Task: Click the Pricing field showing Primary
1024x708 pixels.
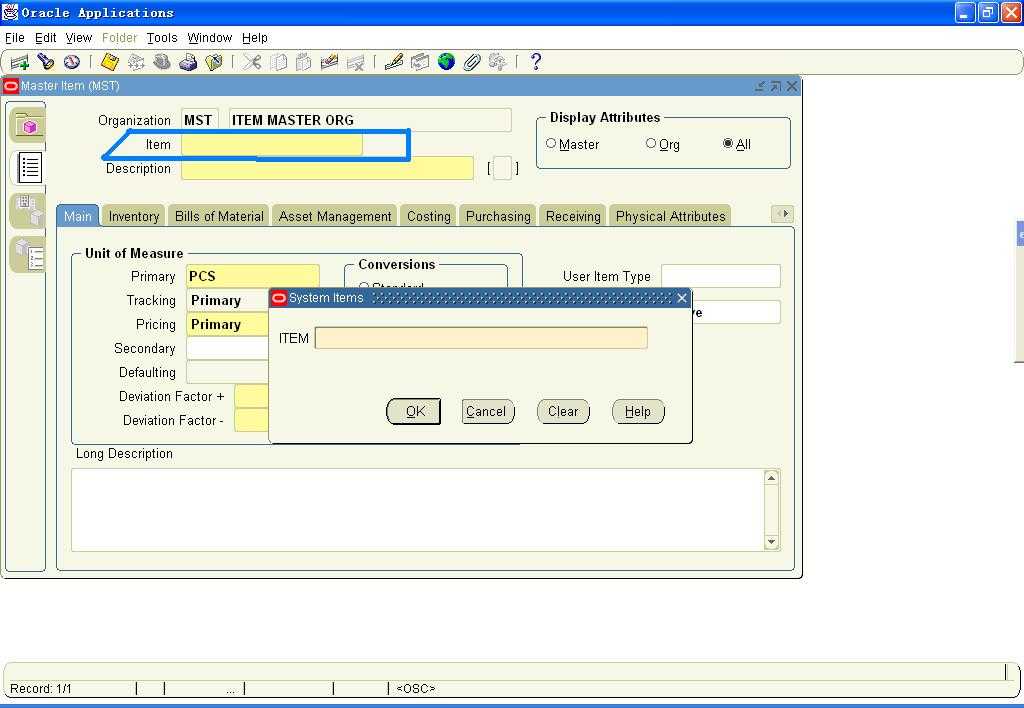Action: pyautogui.click(x=228, y=325)
